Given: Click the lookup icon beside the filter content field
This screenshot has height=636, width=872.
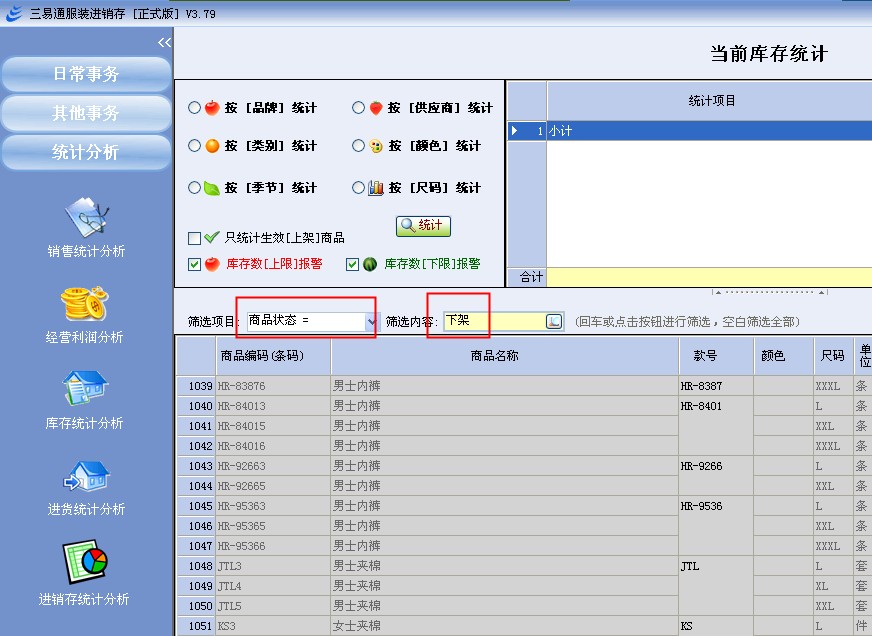Looking at the screenshot, I should click(x=554, y=321).
